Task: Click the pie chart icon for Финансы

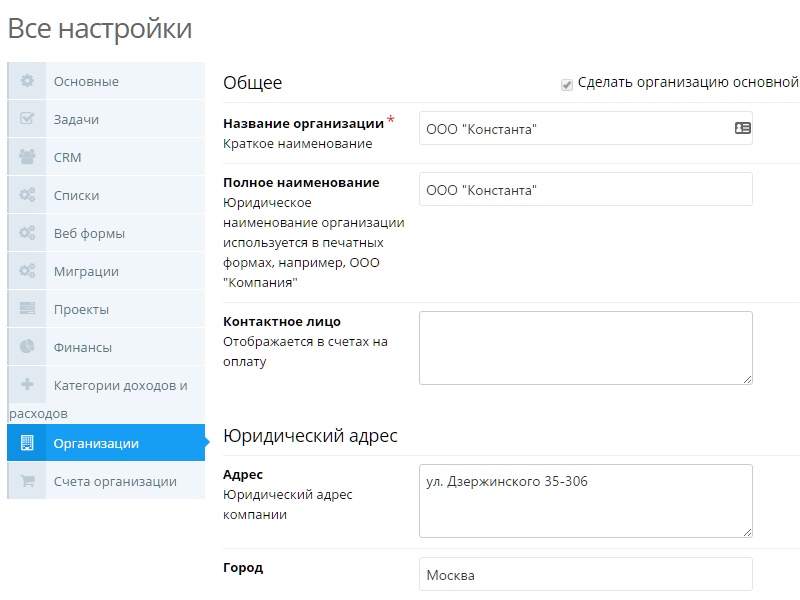Action: click(x=28, y=347)
